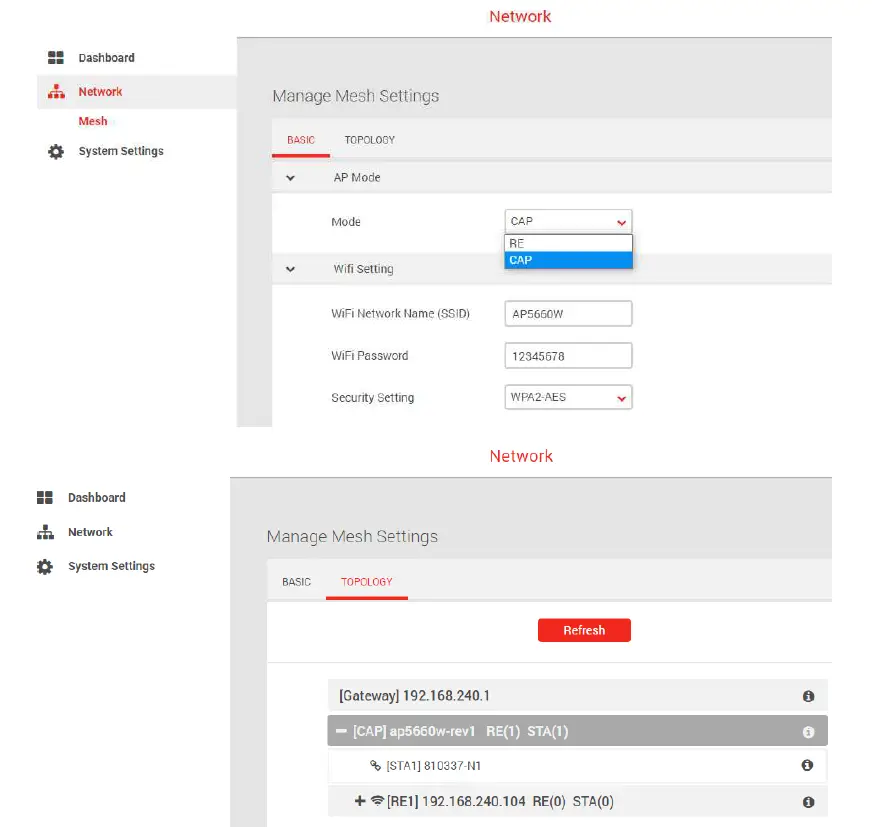This screenshot has width=872, height=827.
Task: Click the red Refresh button
Action: click(x=584, y=630)
